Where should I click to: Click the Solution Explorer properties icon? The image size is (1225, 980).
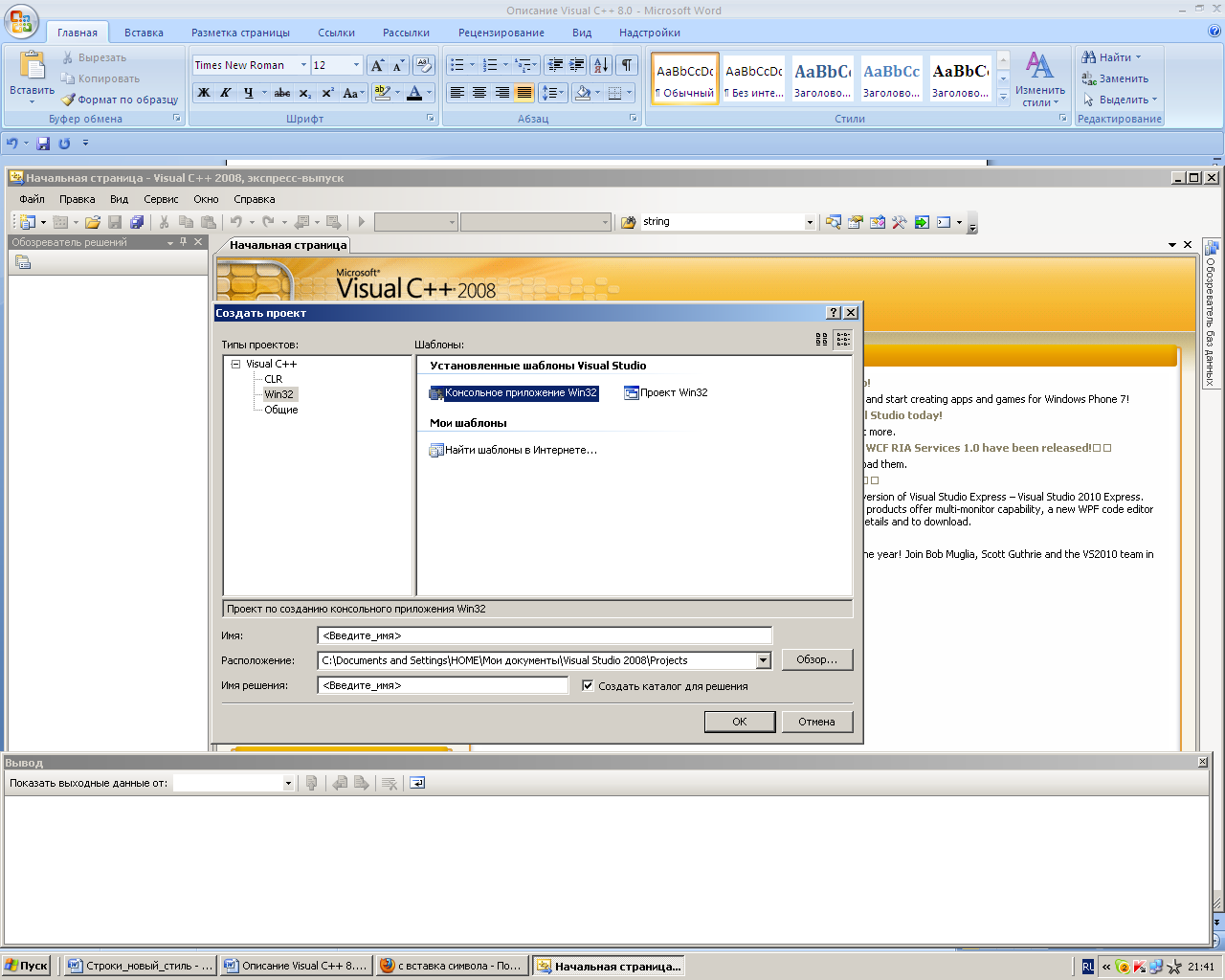[23, 262]
